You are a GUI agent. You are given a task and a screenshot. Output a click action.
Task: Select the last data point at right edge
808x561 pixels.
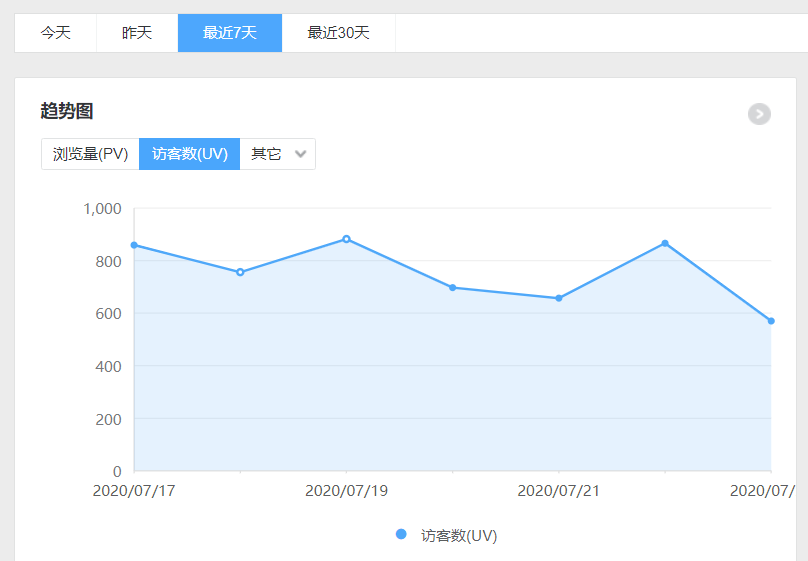(x=771, y=321)
